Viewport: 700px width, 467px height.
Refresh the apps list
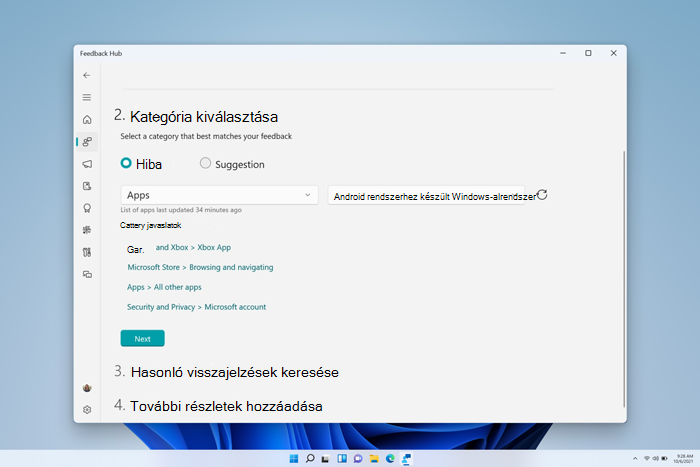pyautogui.click(x=542, y=195)
